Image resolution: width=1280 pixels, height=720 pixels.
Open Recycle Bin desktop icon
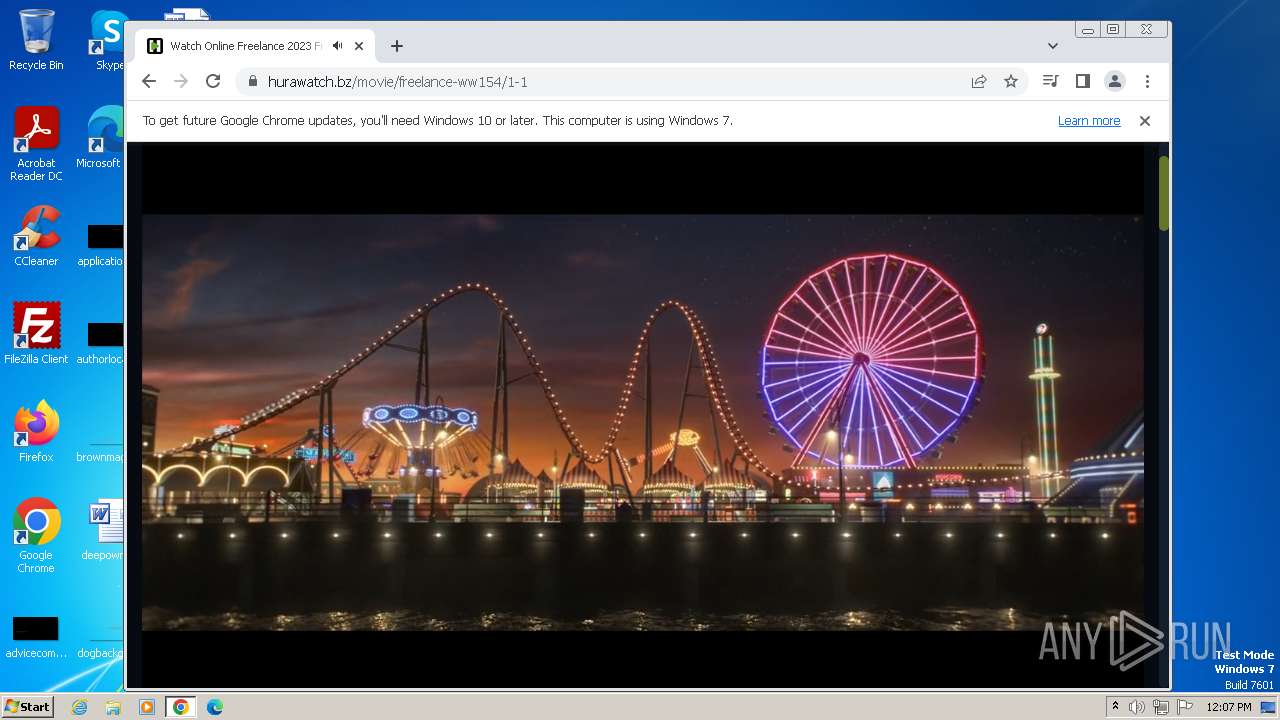click(36, 40)
